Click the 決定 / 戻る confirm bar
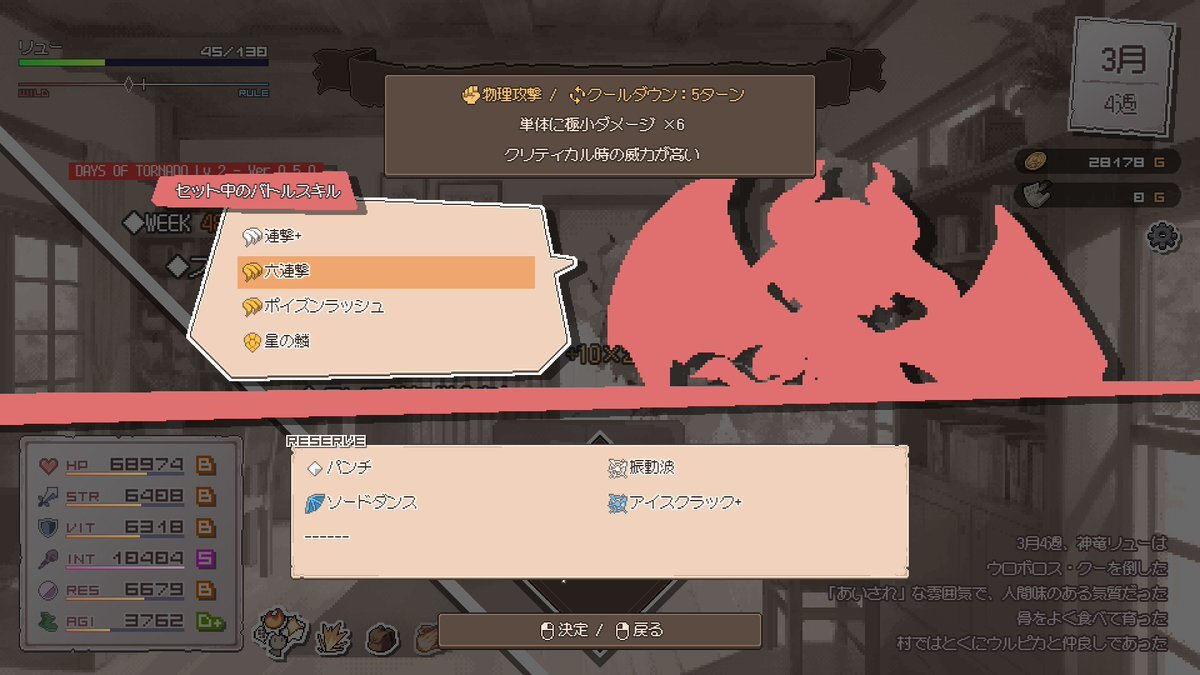The height and width of the screenshot is (675, 1200). (x=600, y=630)
